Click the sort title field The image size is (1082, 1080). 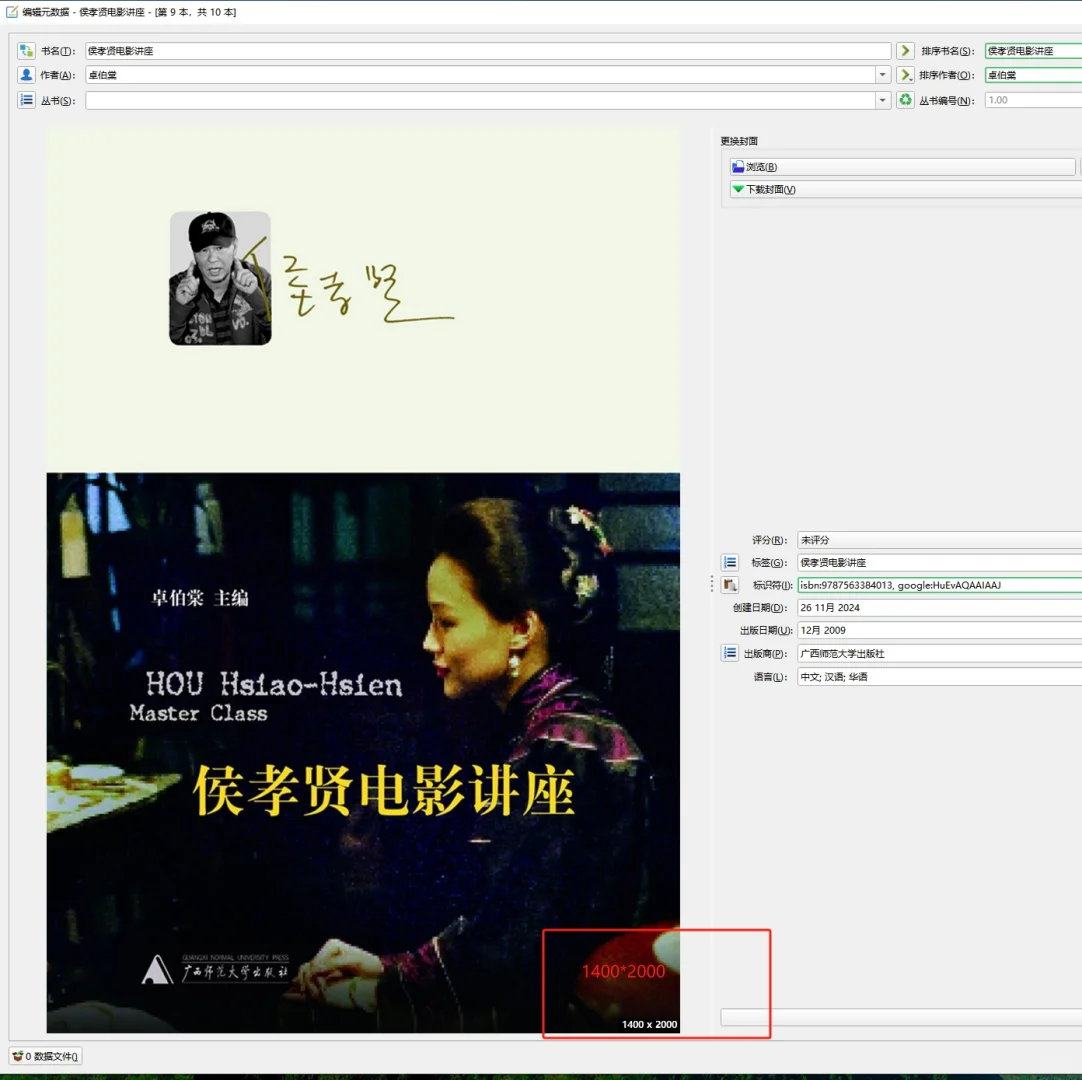pos(1033,50)
